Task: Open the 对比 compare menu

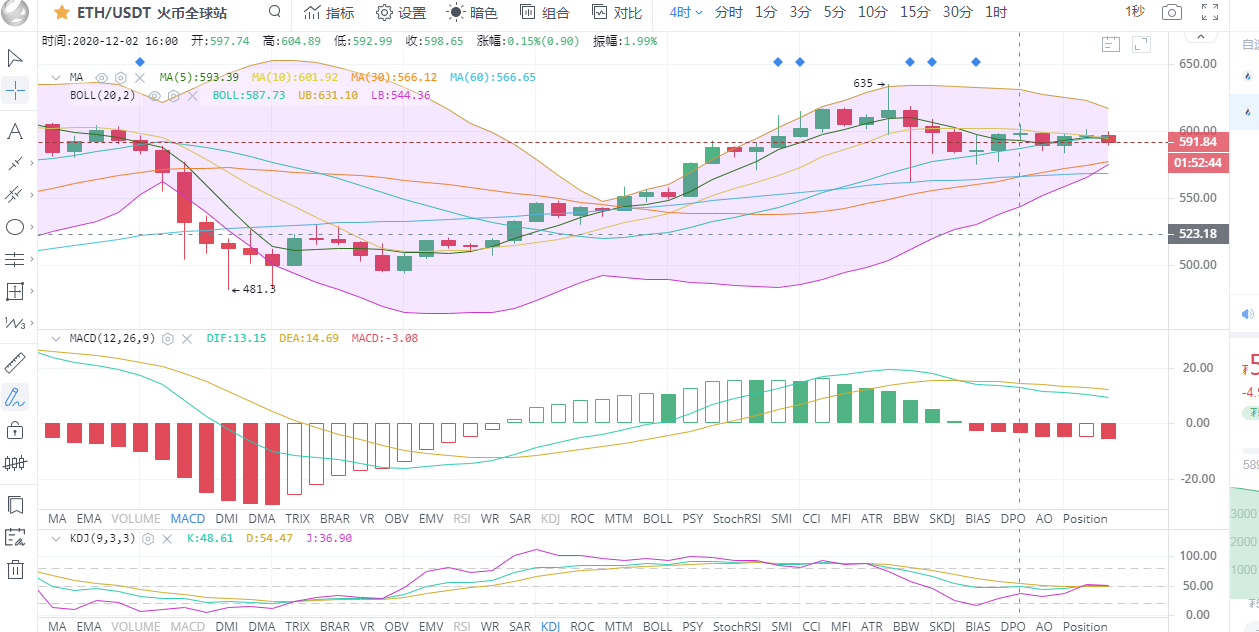Action: pos(616,13)
